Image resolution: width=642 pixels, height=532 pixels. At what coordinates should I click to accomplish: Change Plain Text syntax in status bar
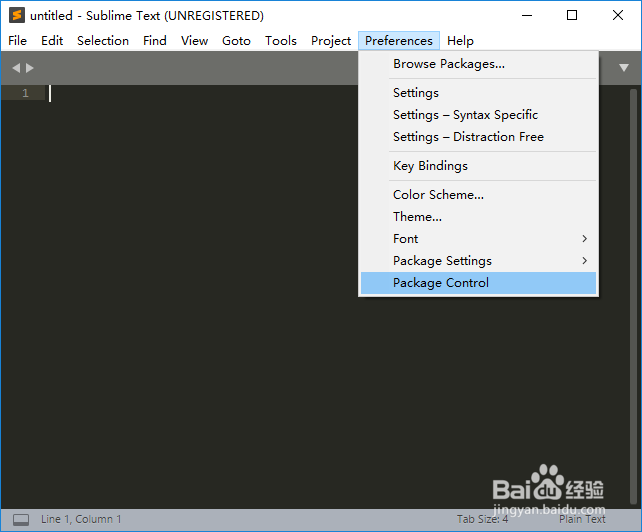(582, 519)
